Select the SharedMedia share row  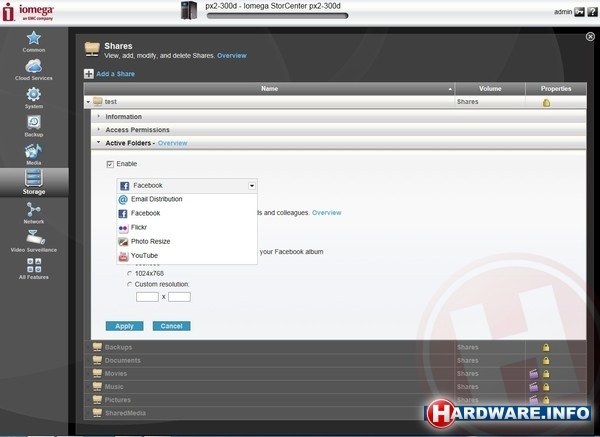pos(335,413)
